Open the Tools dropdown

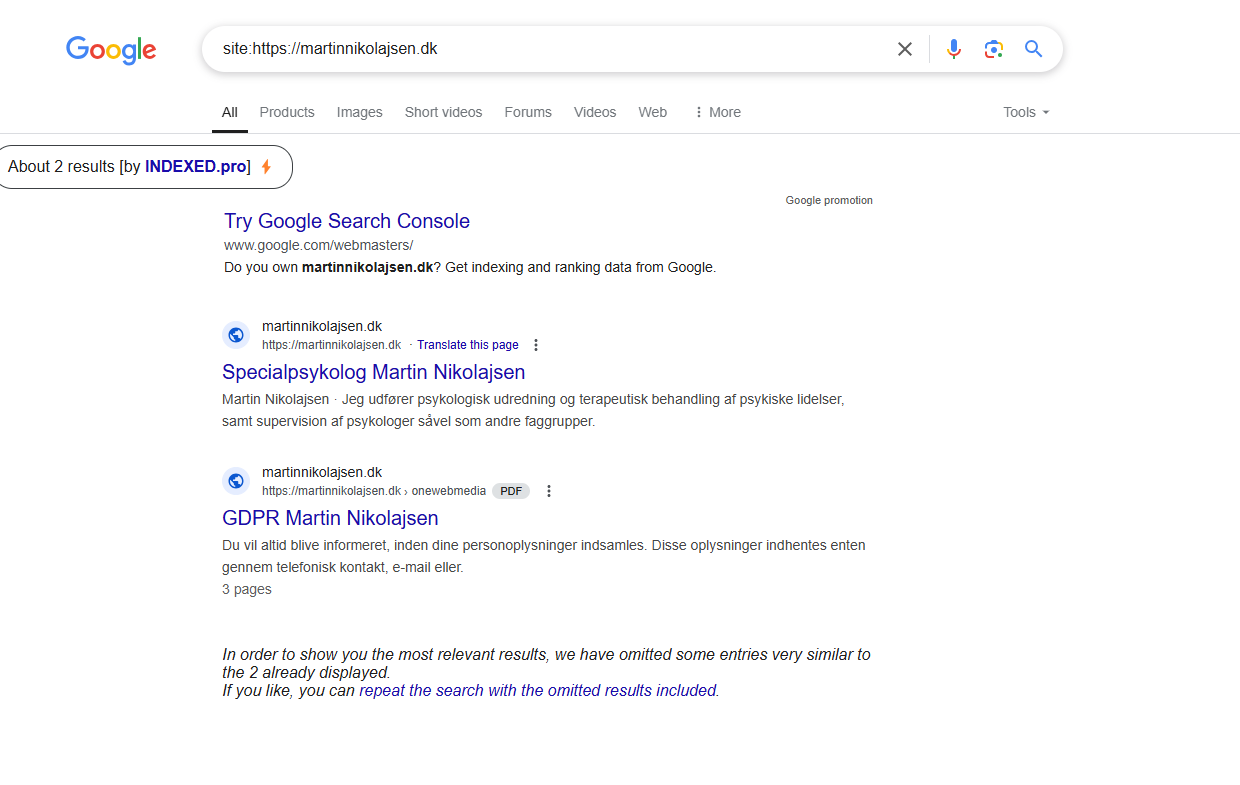pyautogui.click(x=1027, y=112)
